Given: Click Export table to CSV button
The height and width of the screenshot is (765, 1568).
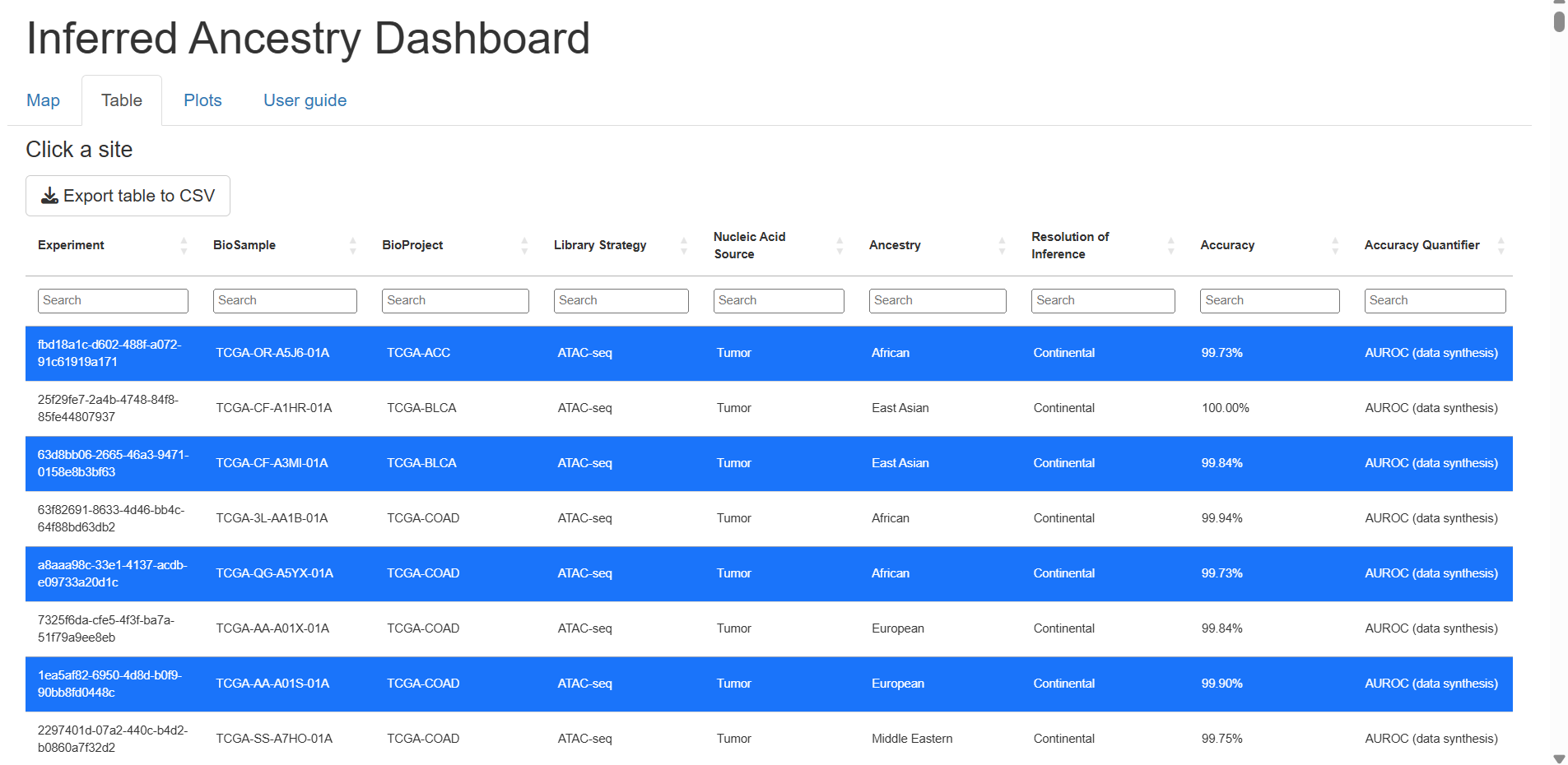Looking at the screenshot, I should pyautogui.click(x=128, y=196).
